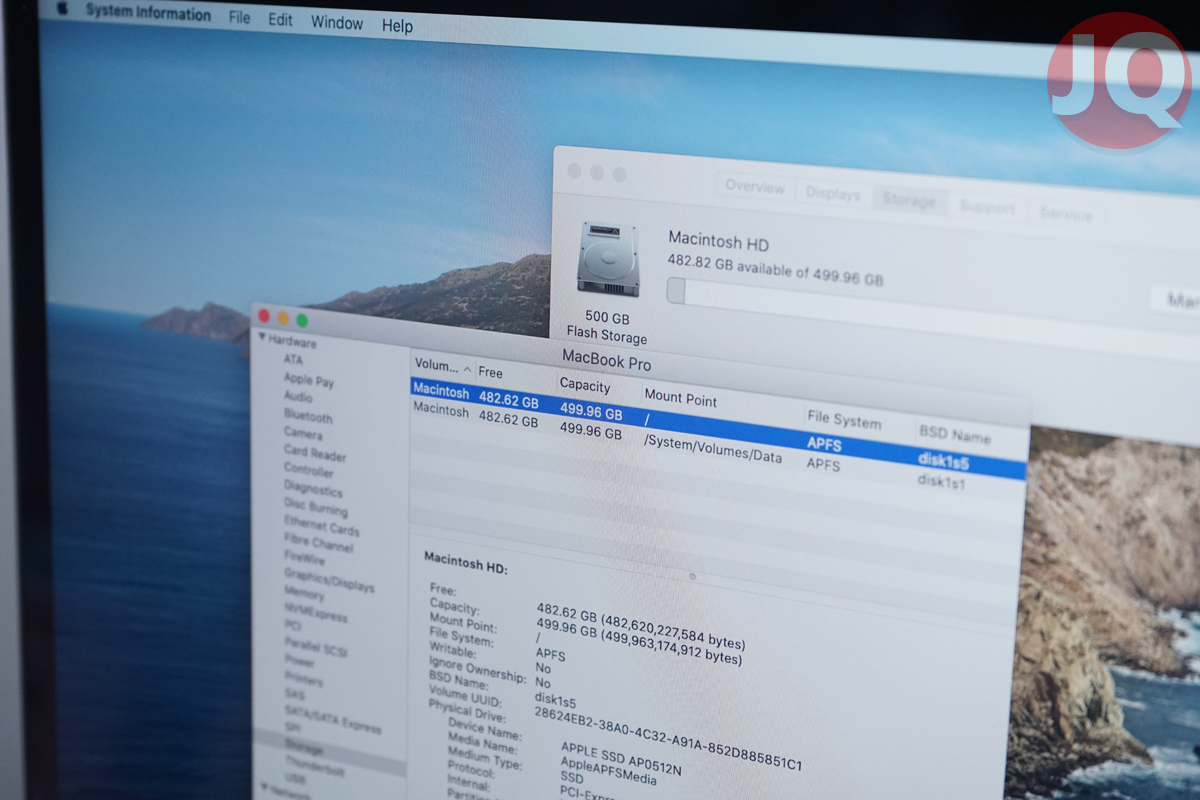
Task: Sort by the File System column header
Action: (x=844, y=420)
